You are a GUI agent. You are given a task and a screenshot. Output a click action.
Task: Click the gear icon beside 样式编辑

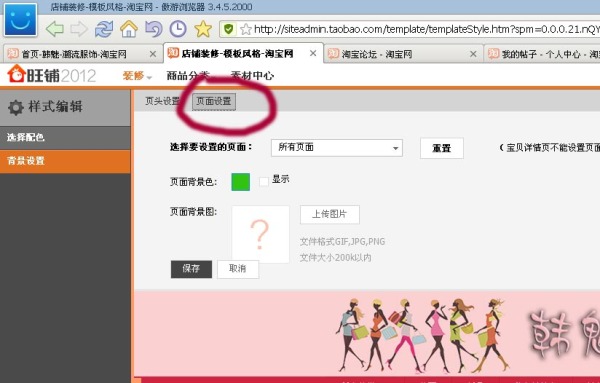(x=16, y=107)
